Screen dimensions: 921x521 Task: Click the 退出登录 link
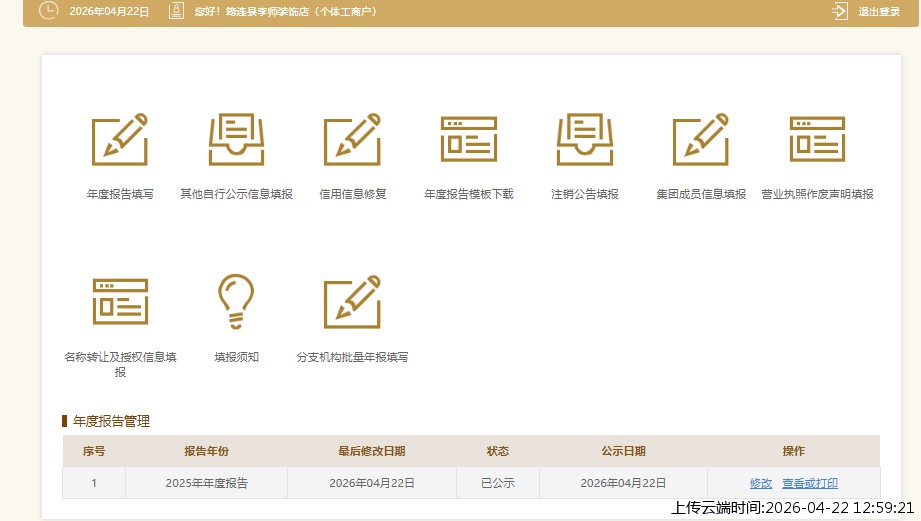(x=879, y=11)
